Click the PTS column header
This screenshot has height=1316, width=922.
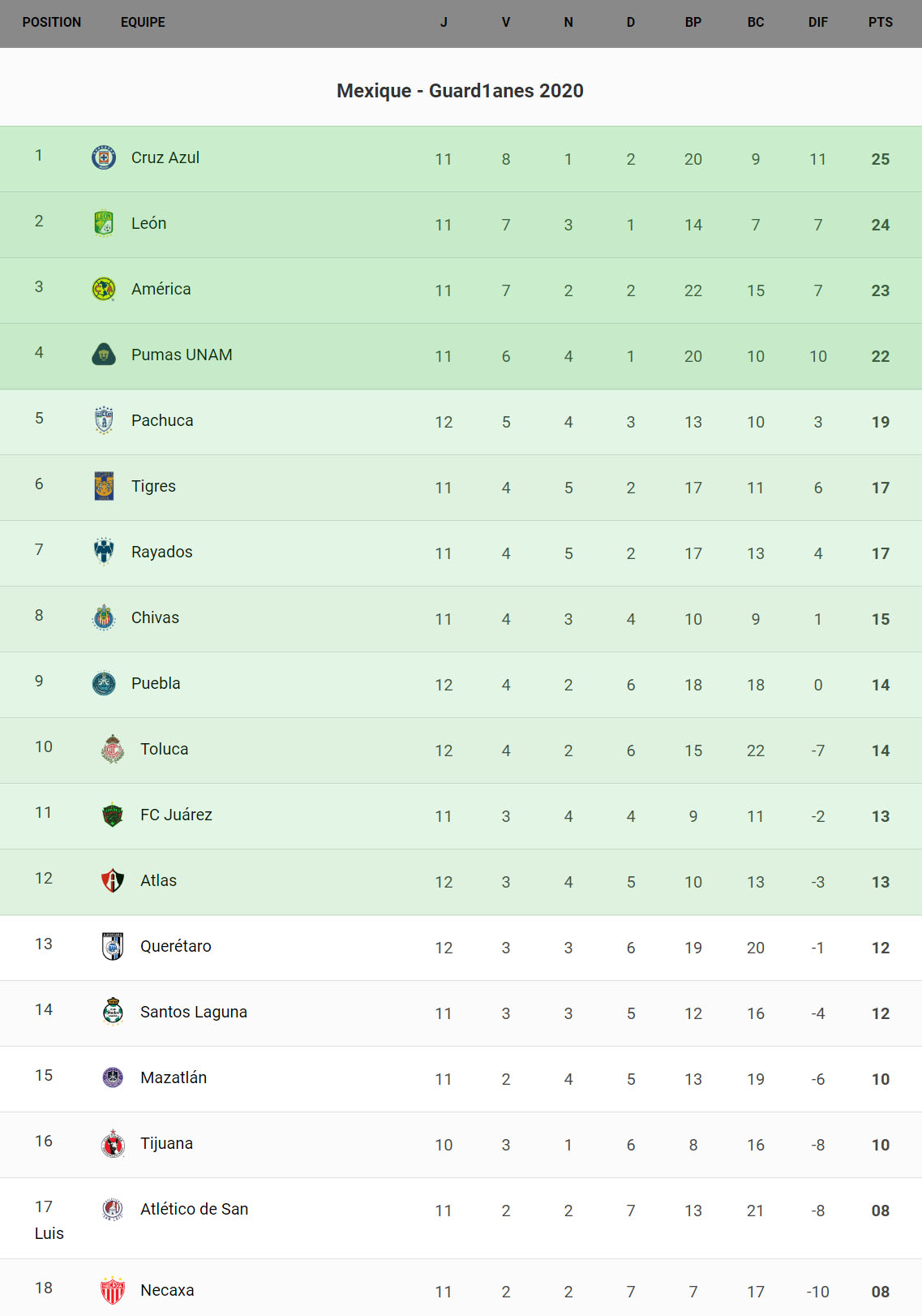pos(880,23)
